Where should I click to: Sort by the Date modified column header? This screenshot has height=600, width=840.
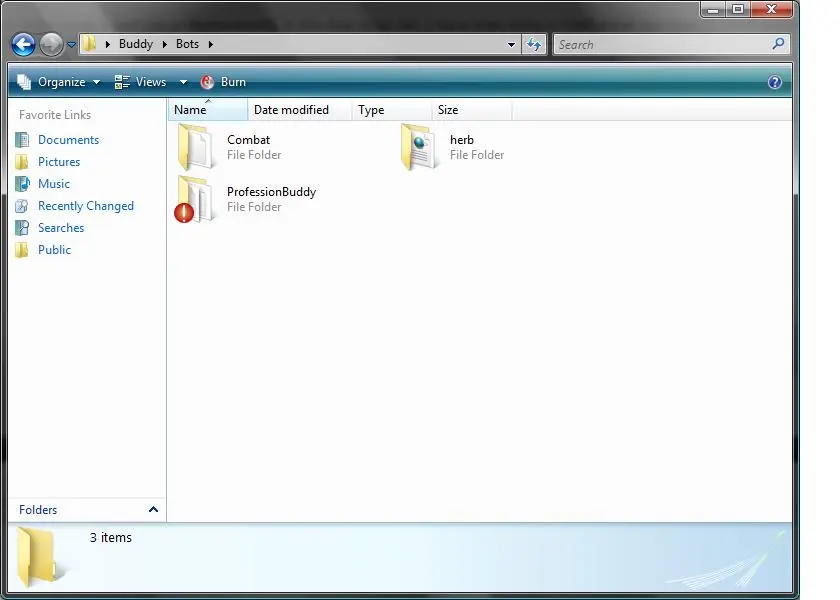pos(299,110)
